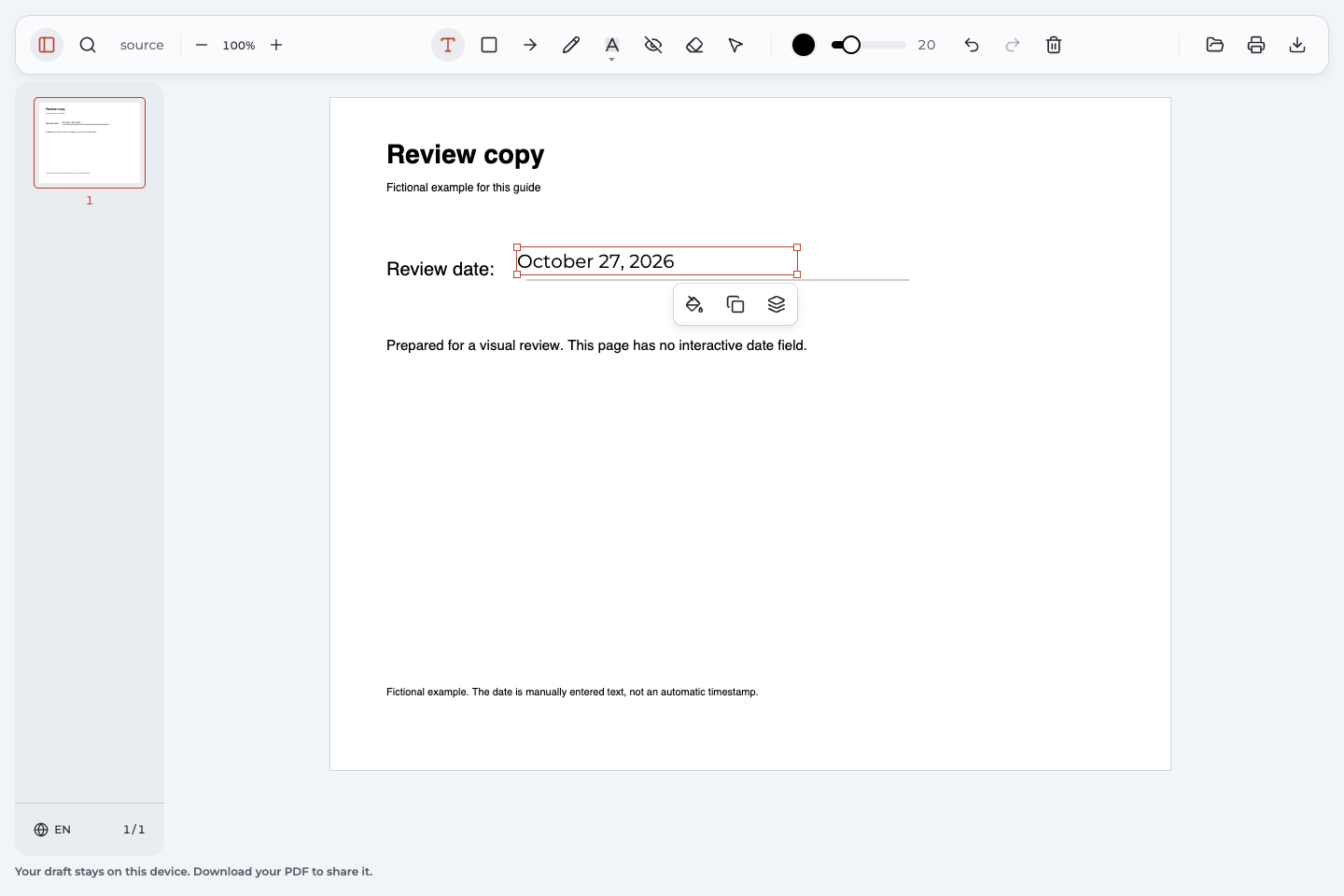This screenshot has width=1344, height=896.
Task: Open the black color swatch picker
Action: 804,45
